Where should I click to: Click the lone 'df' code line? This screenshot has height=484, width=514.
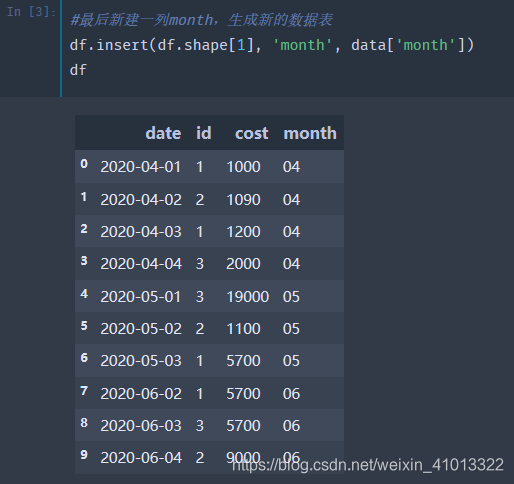click(78, 70)
